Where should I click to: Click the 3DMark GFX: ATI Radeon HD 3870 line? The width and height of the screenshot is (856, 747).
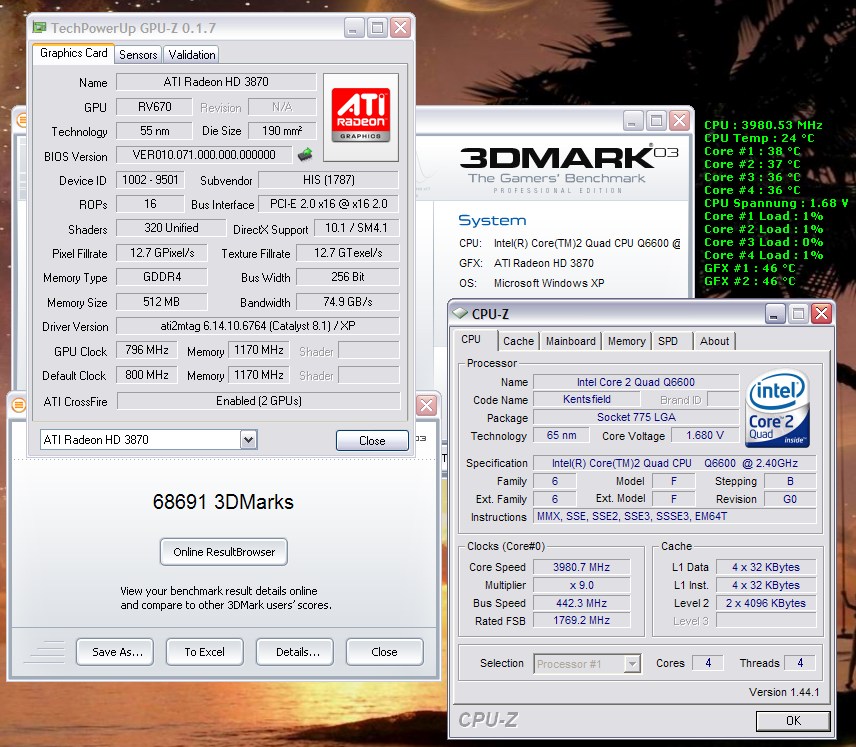click(x=526, y=263)
